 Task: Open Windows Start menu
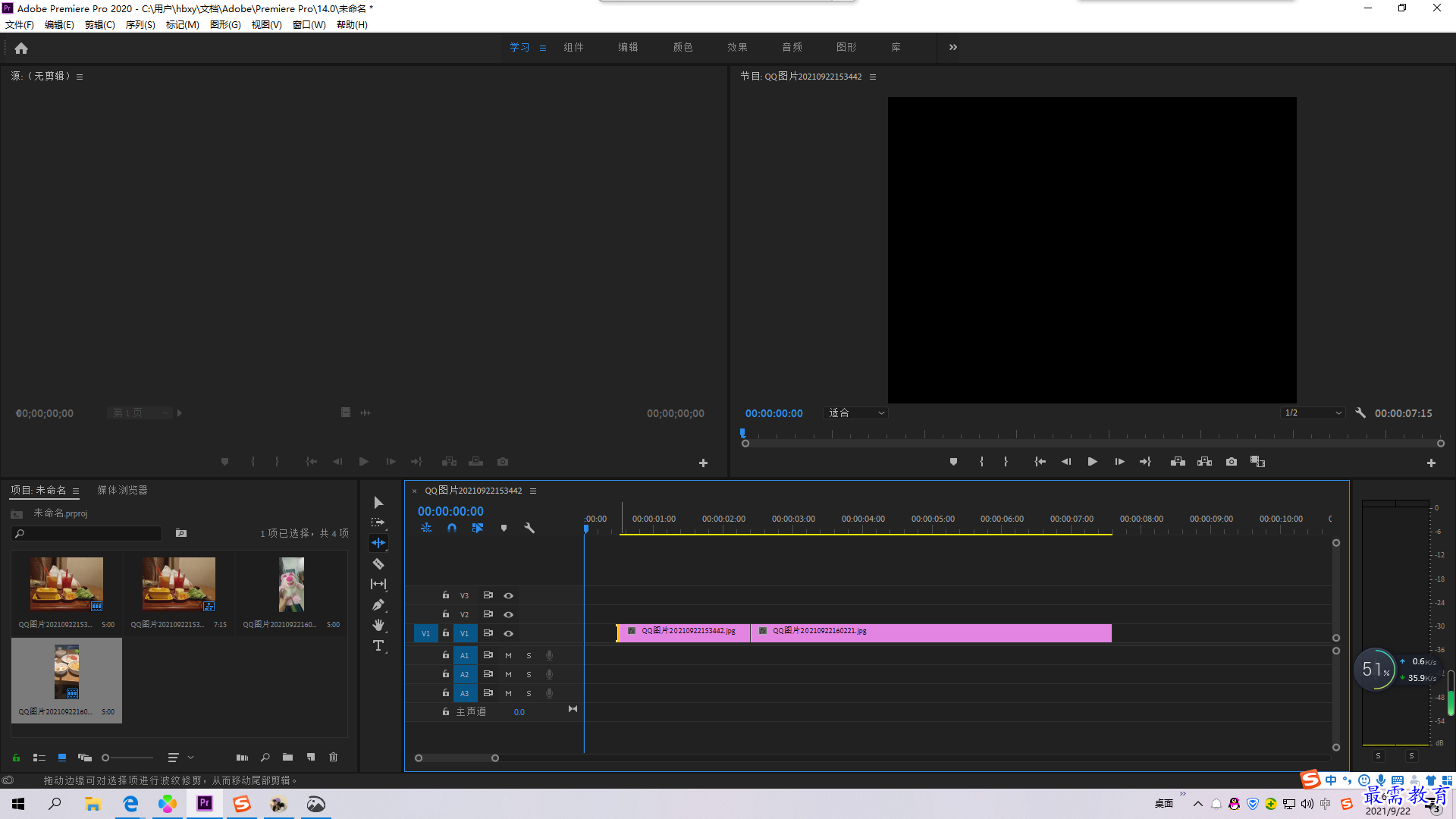18,804
